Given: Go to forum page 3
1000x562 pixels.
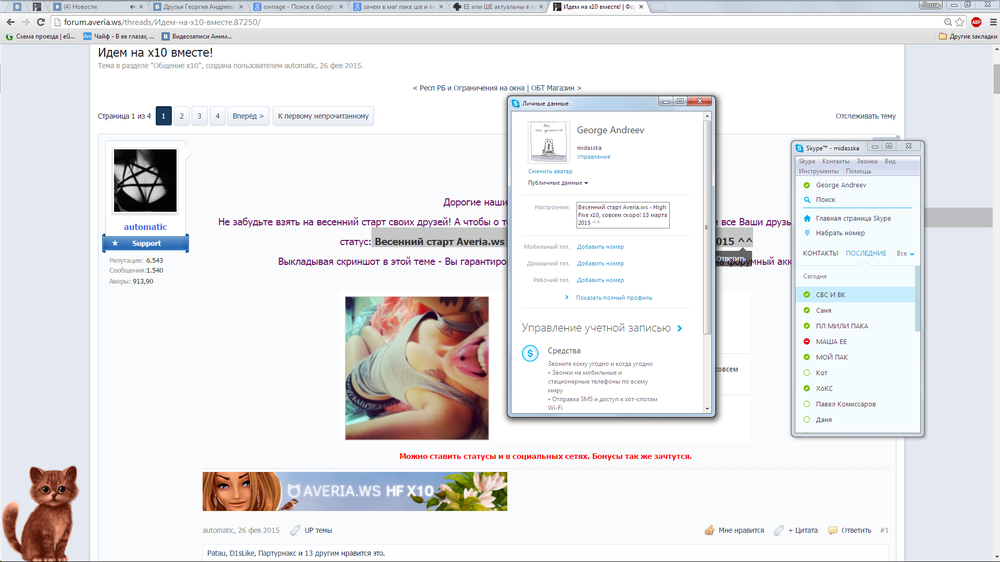Looking at the screenshot, I should 199,116.
